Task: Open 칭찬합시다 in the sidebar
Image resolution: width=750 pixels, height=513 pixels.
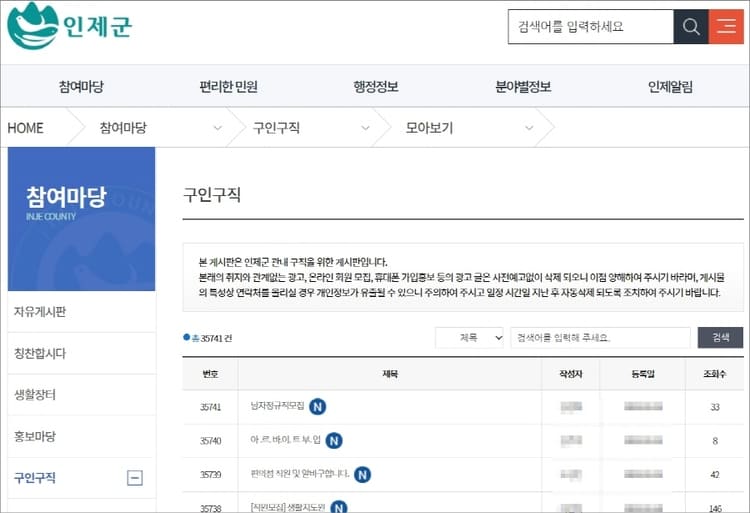Action: pyautogui.click(x=40, y=353)
